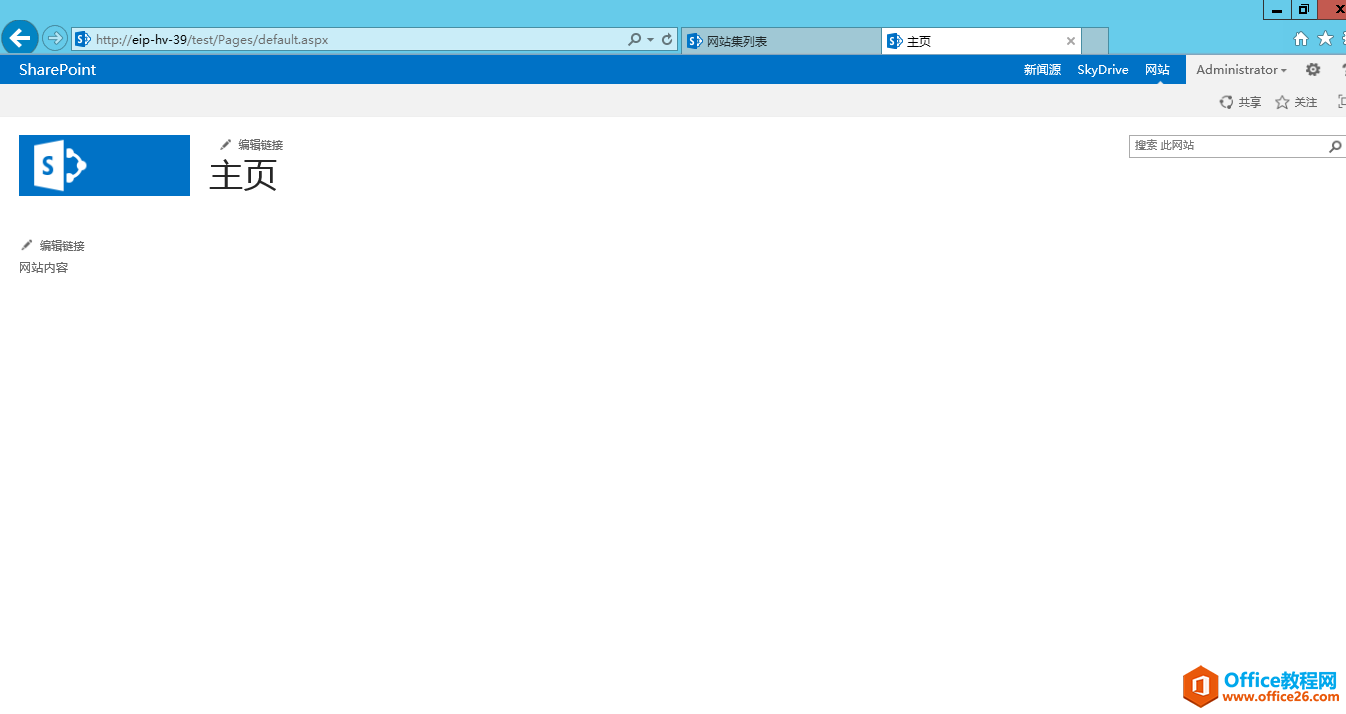
Task: Click the 共享 share button
Action: [x=1240, y=102]
